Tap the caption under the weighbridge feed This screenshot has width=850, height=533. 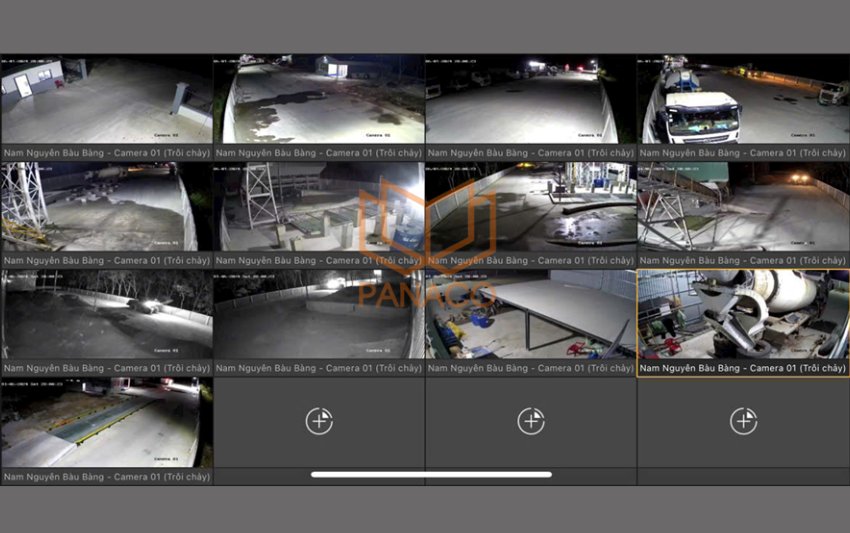pyautogui.click(x=106, y=477)
